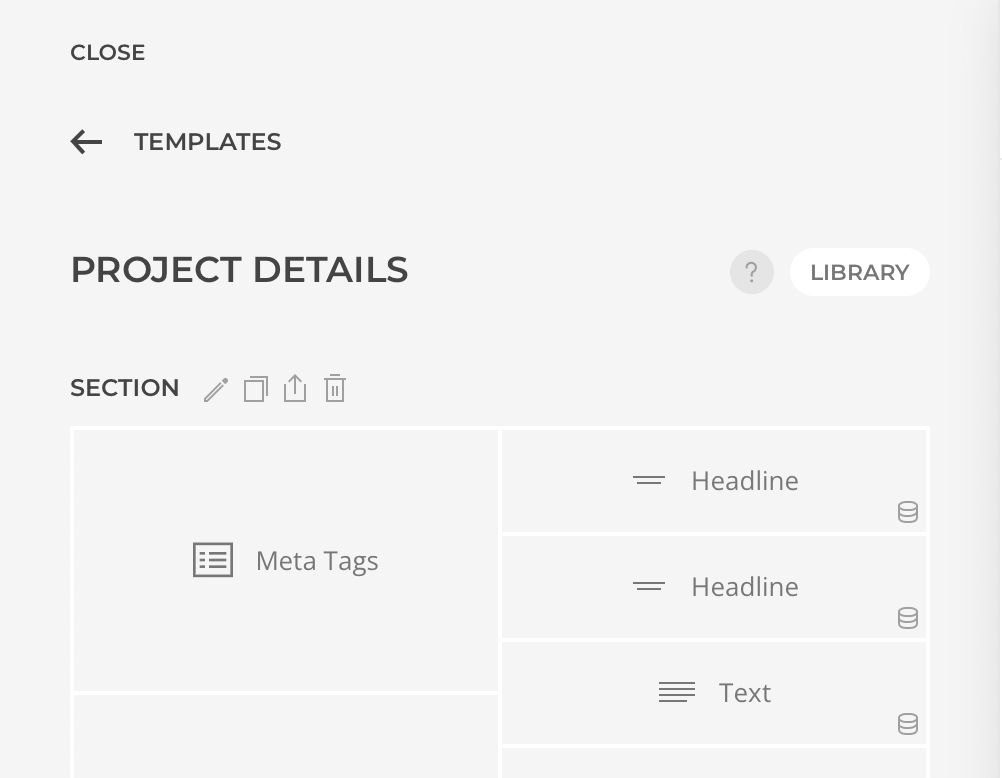Click the SECTION label
The width and height of the screenshot is (1002, 778).
[125, 388]
